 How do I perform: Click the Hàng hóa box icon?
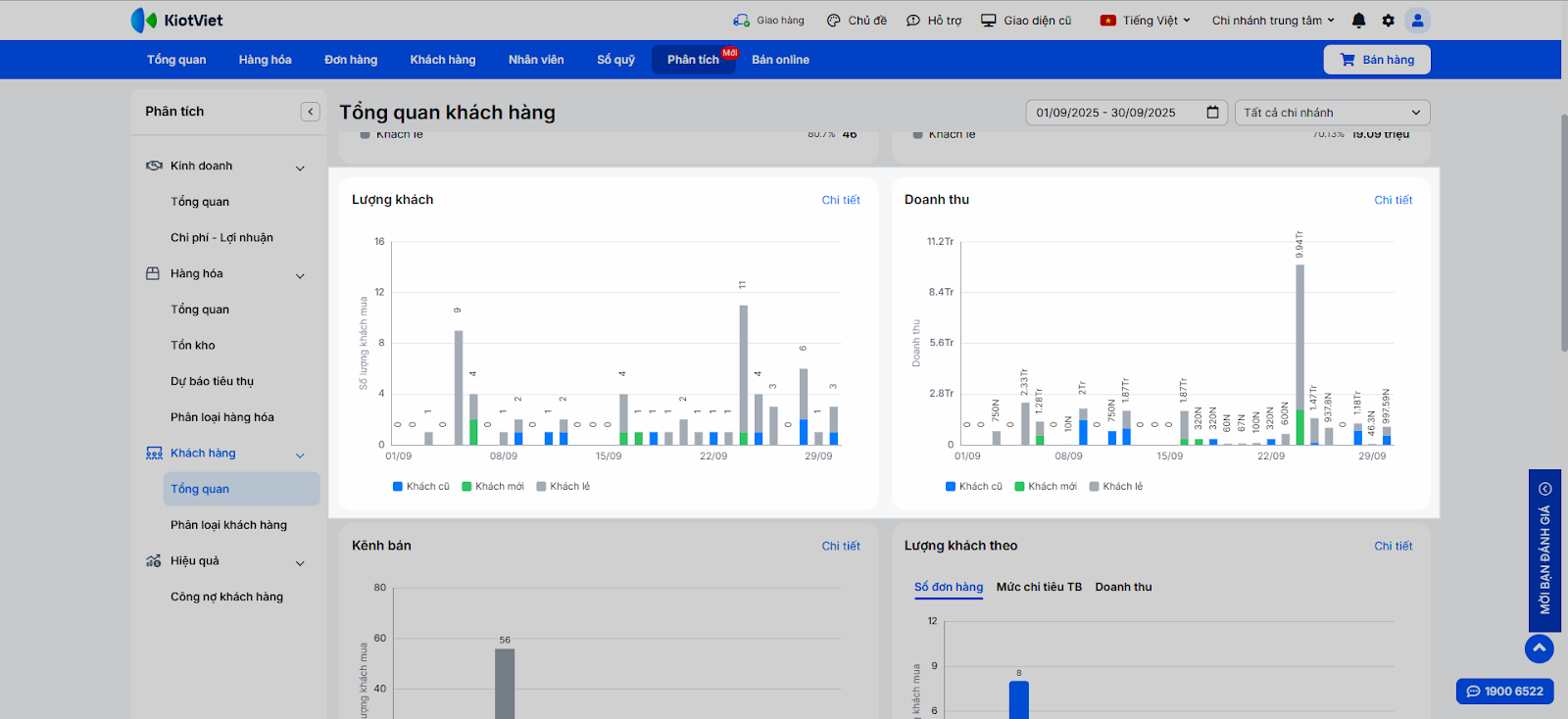click(x=153, y=273)
